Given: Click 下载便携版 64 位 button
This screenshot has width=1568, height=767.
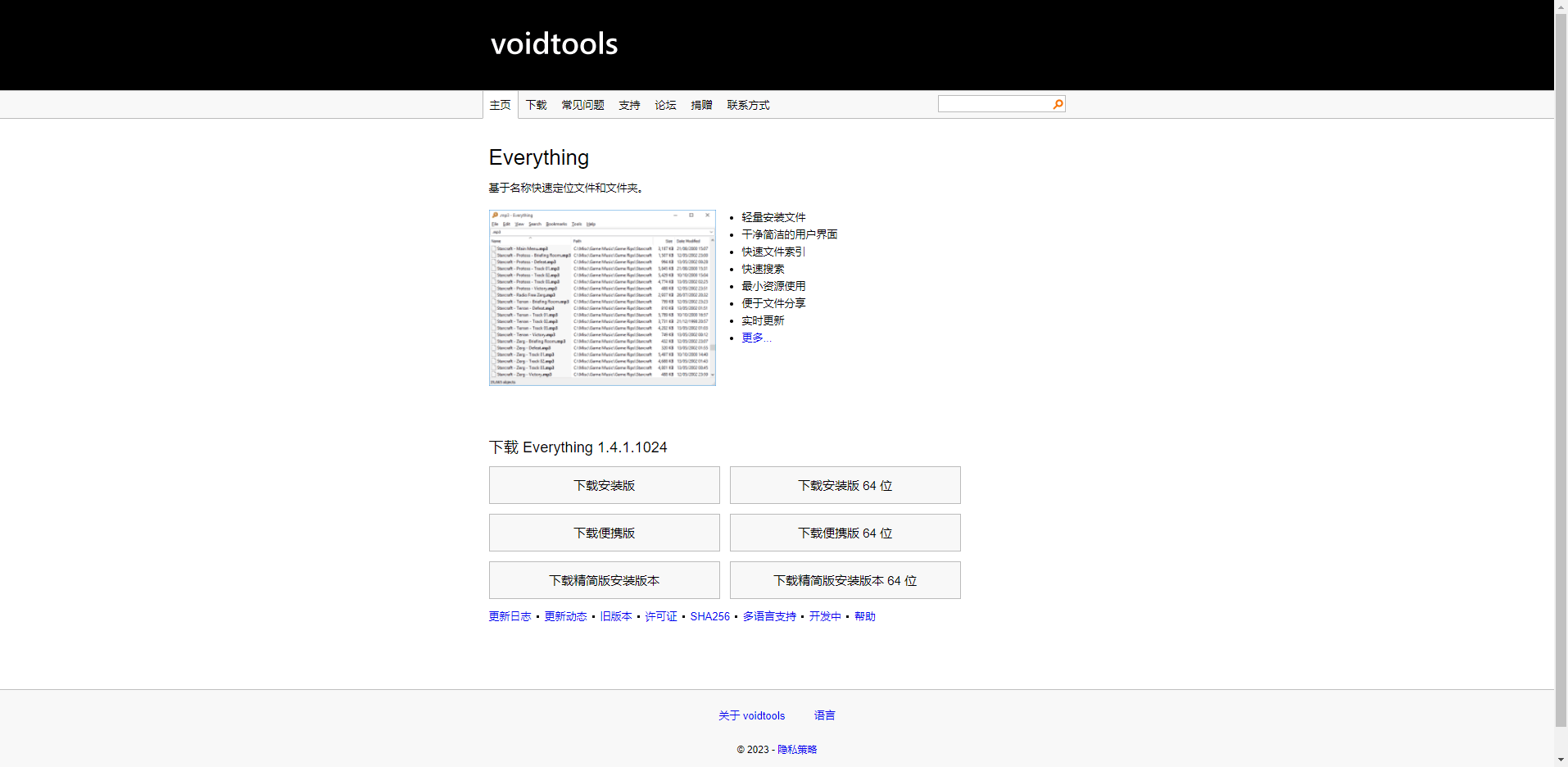Looking at the screenshot, I should coord(845,532).
